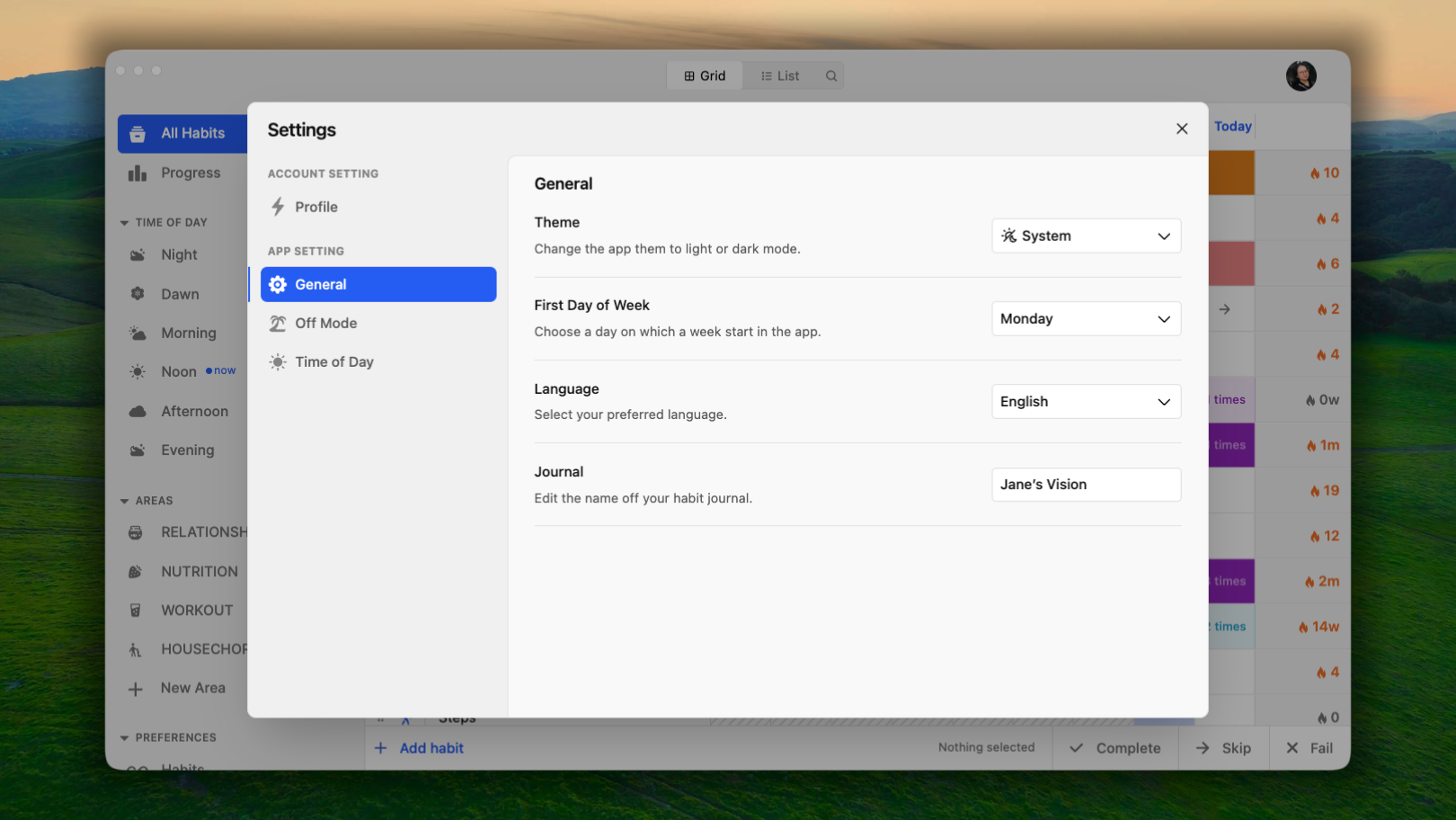Click the Skip button

[x=1224, y=748]
